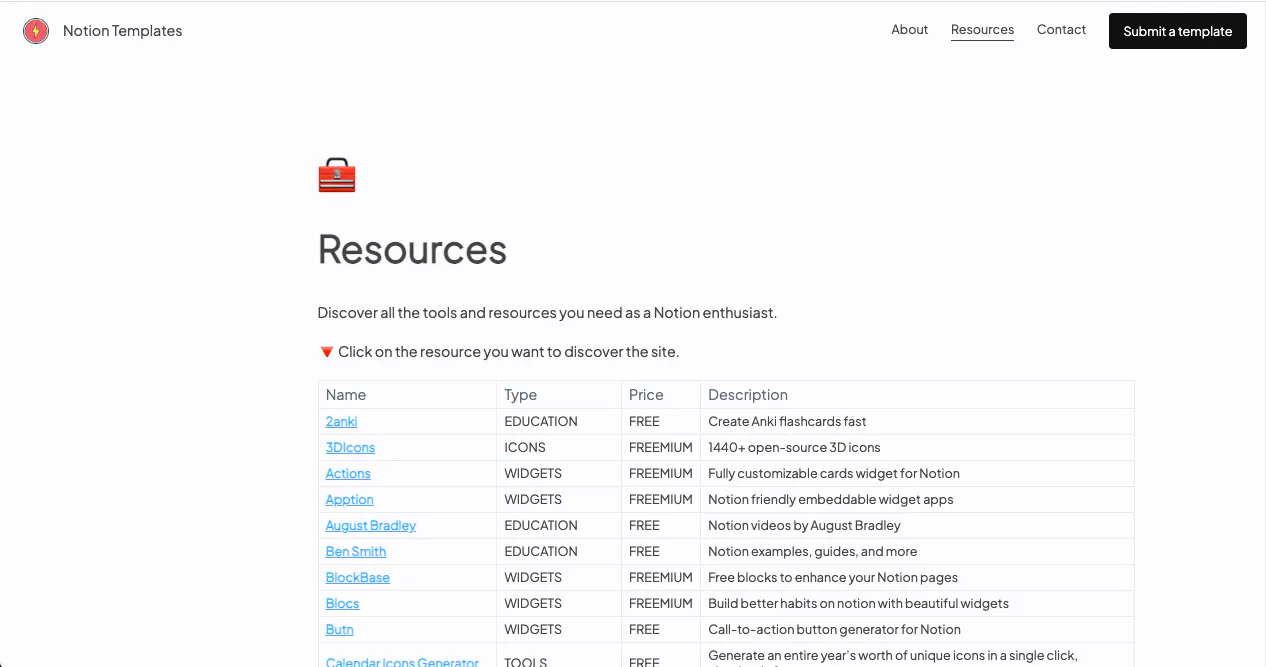This screenshot has width=1266, height=667.
Task: Open the Blocs link
Action: pyautogui.click(x=342, y=603)
